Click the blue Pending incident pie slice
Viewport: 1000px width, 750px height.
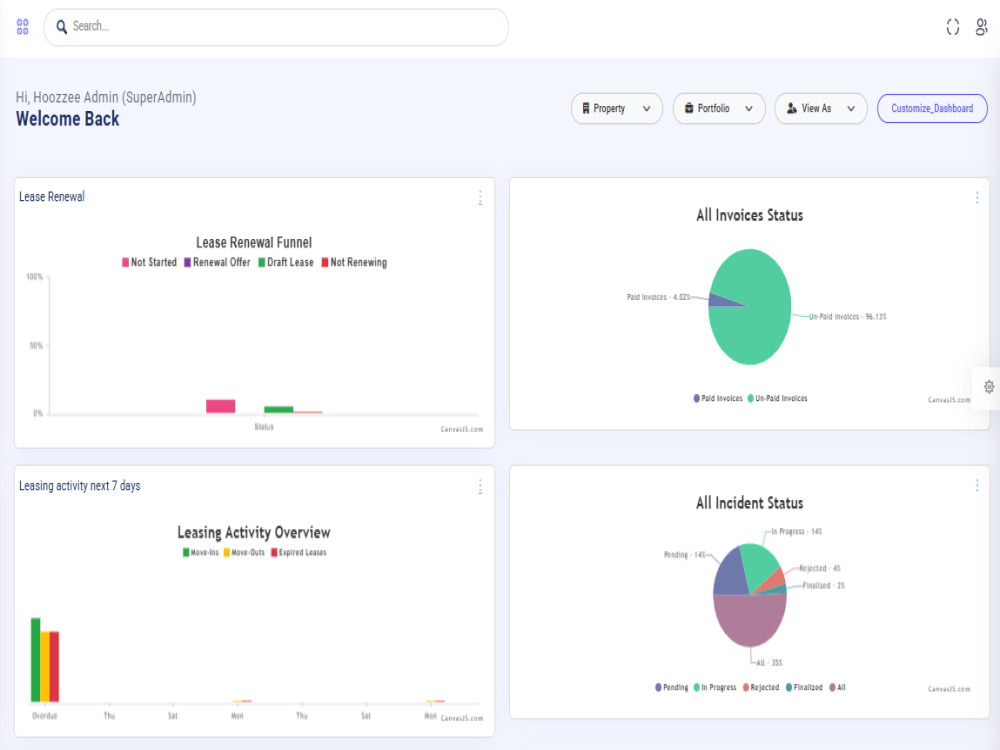tap(731, 574)
